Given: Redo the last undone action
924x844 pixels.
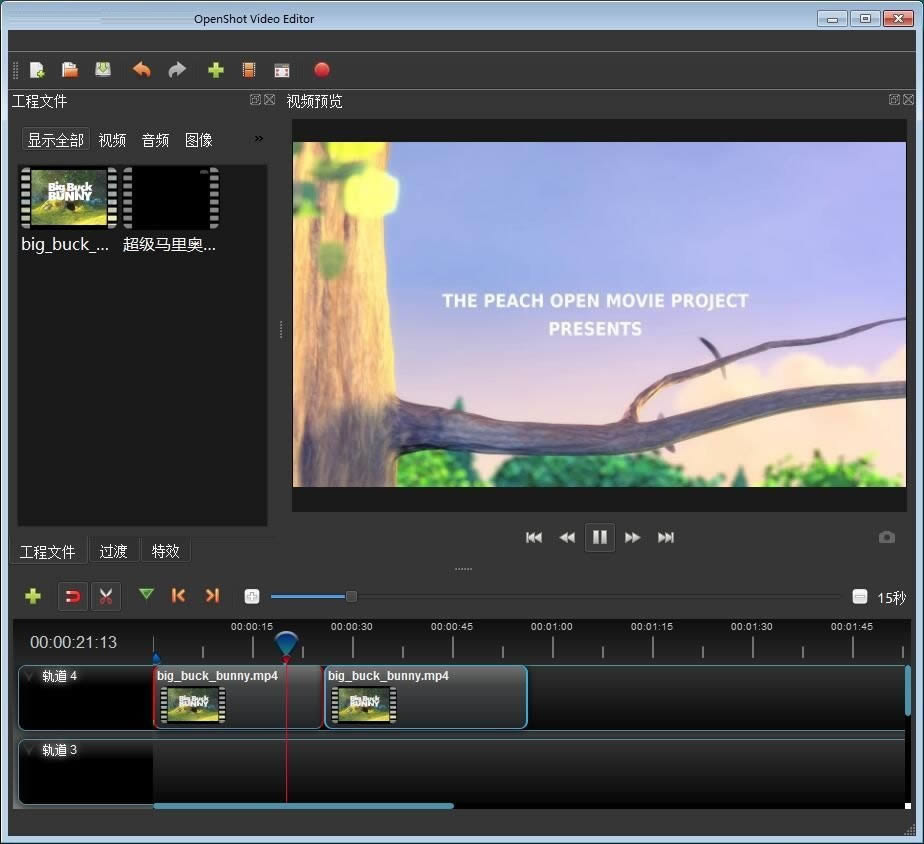Looking at the screenshot, I should click(x=177, y=70).
